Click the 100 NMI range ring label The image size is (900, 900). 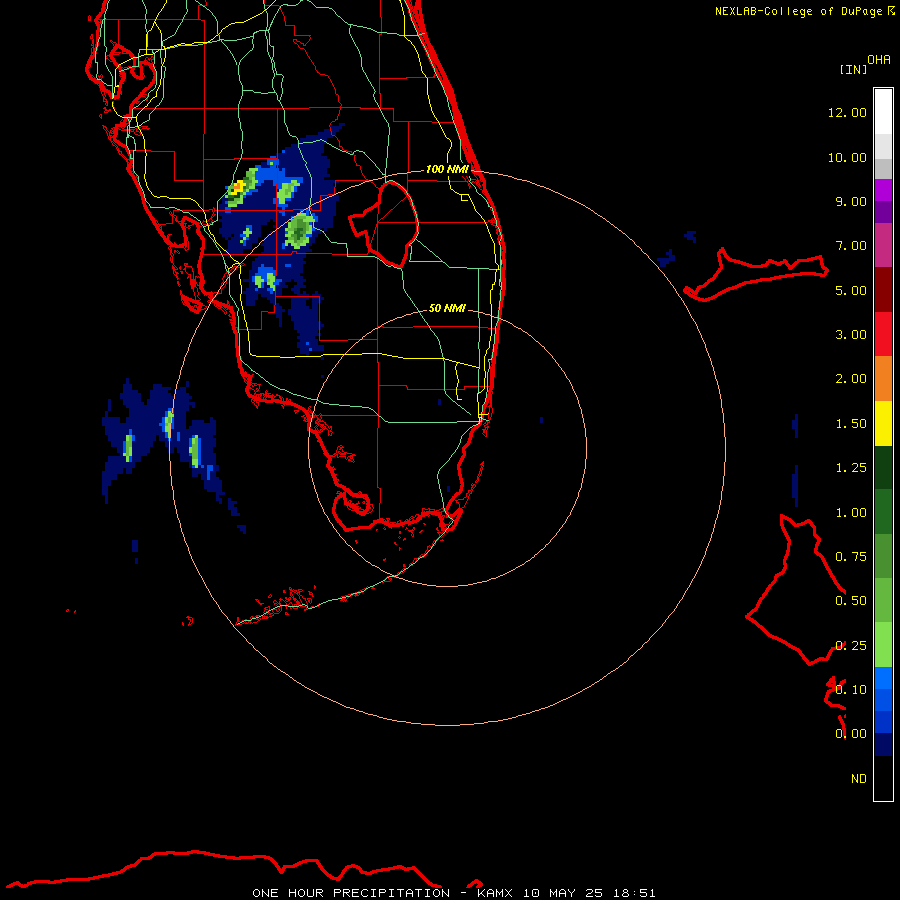[447, 169]
